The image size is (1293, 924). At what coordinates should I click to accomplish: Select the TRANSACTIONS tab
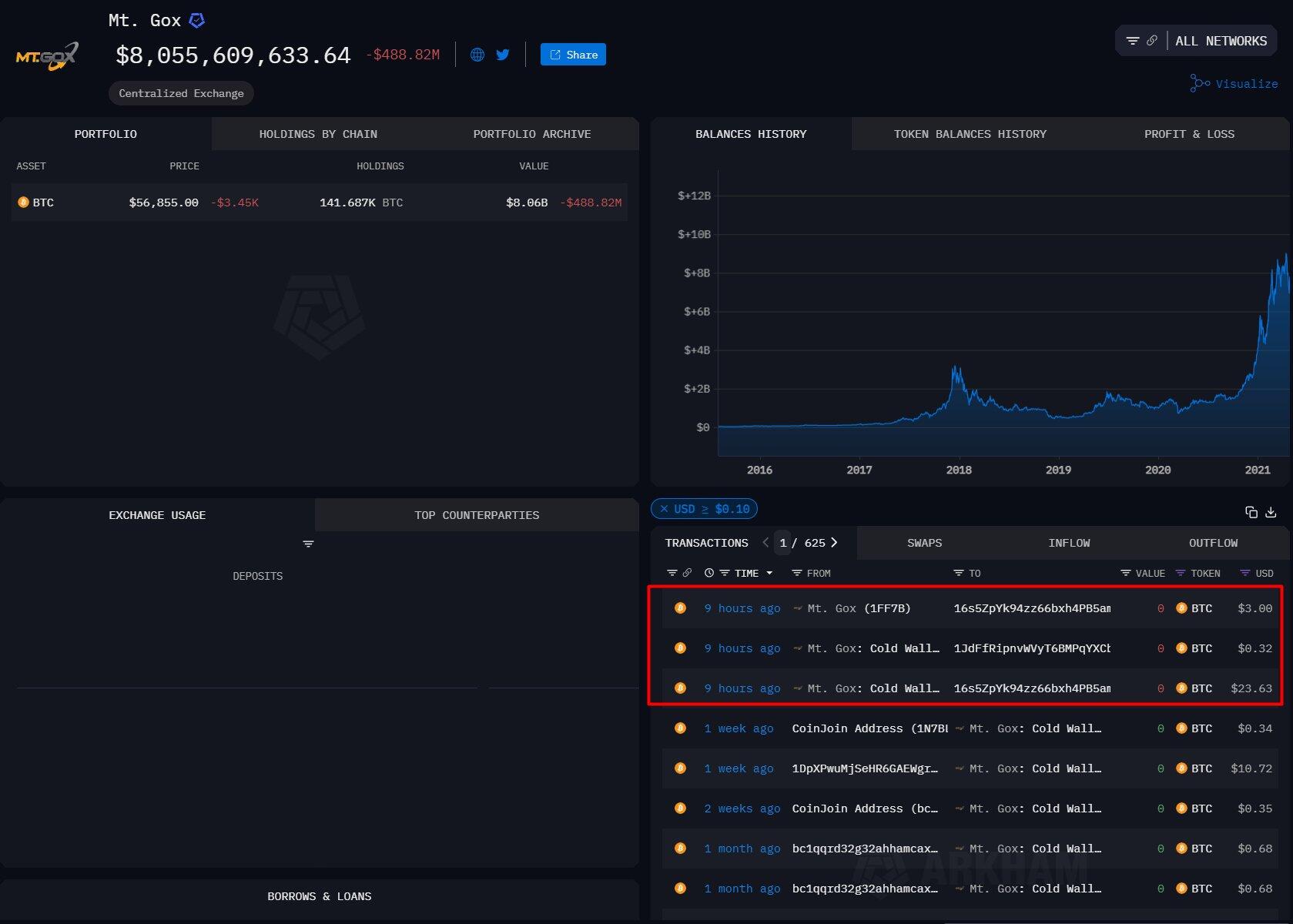pyautogui.click(x=707, y=543)
